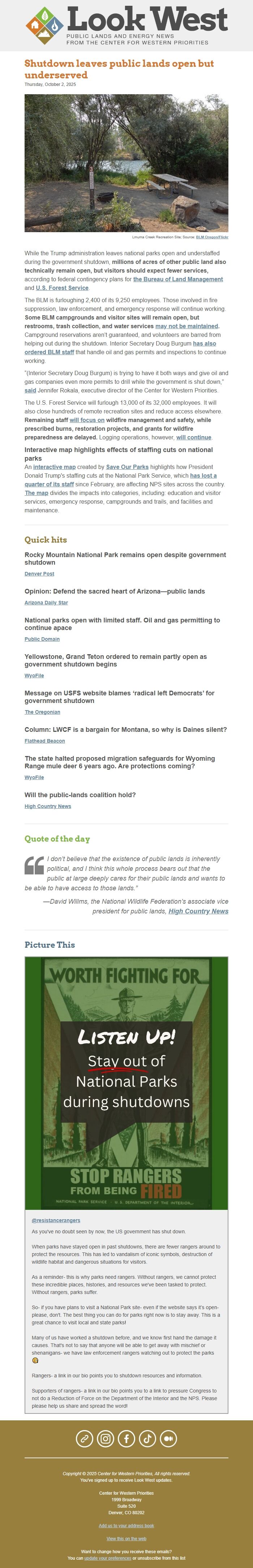The height and width of the screenshot is (1568, 253).
Task: Click the campground photo at top
Action: 126,162
